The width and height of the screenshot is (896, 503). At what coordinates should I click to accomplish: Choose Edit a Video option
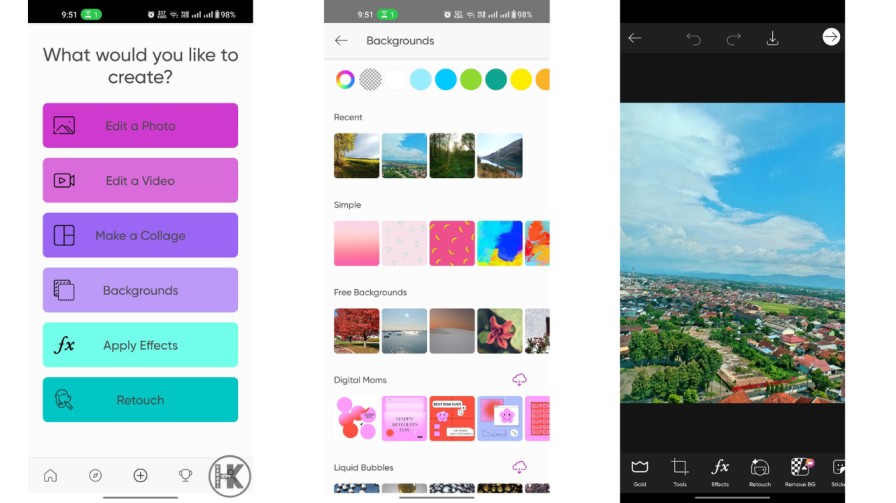[140, 180]
